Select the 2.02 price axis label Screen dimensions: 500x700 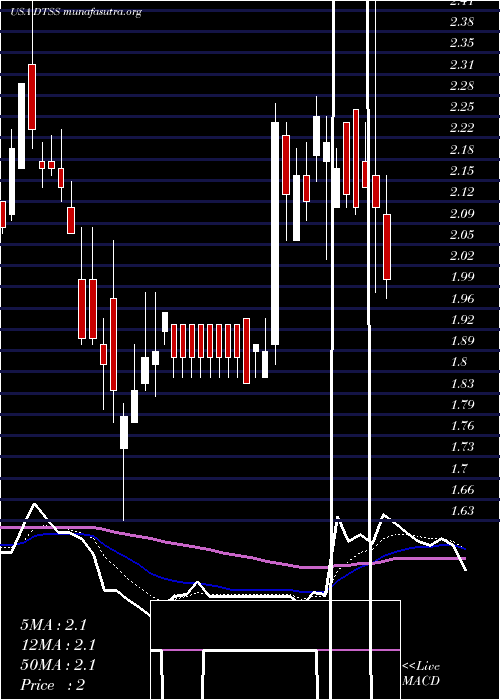462,255
